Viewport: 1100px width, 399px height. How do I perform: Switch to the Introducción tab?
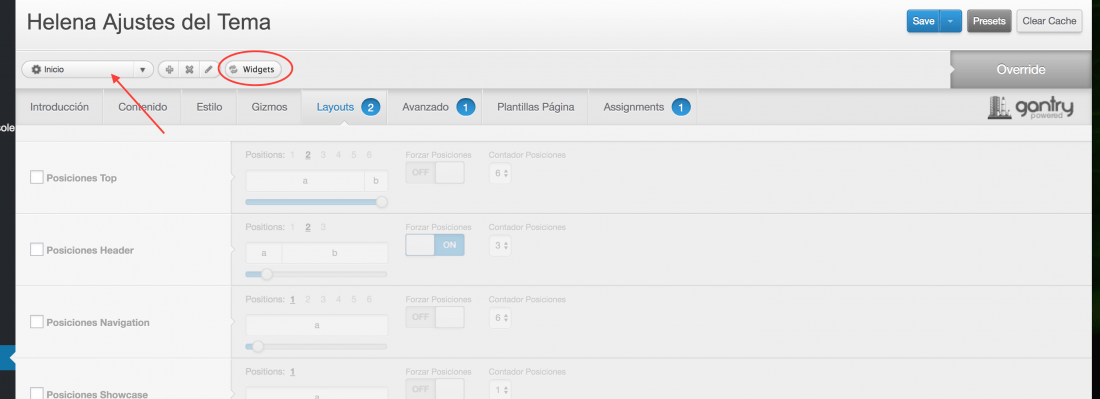(60, 107)
